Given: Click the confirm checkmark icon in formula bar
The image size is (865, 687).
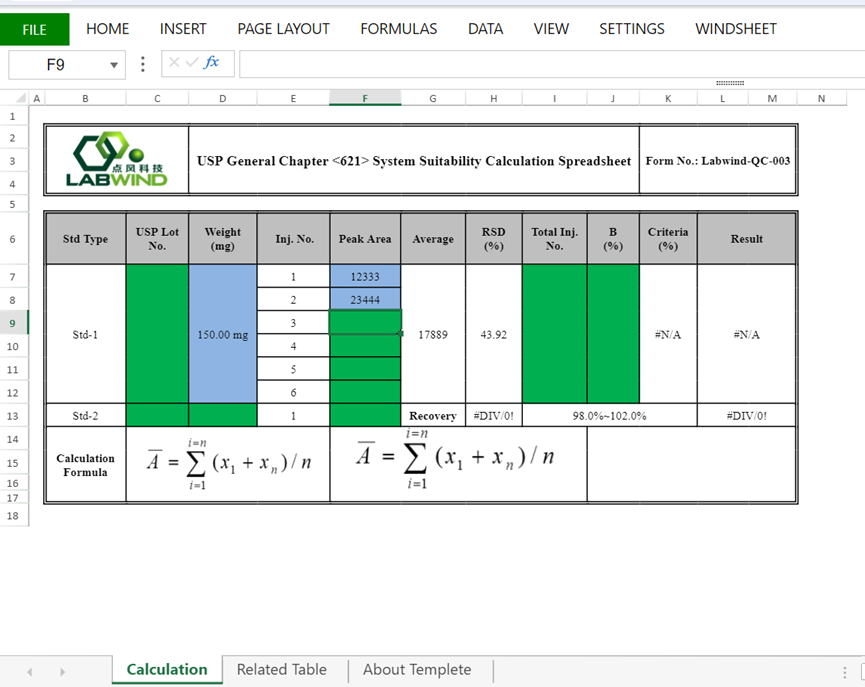Looking at the screenshot, I should click(x=192, y=63).
